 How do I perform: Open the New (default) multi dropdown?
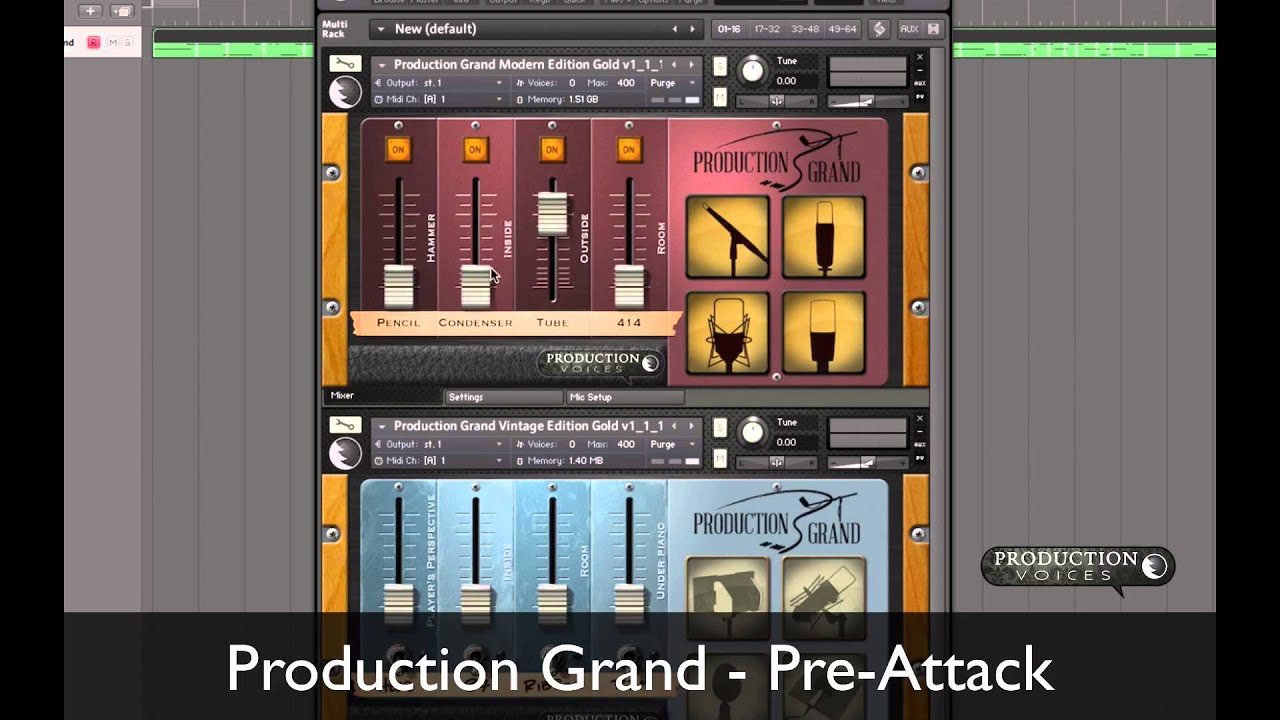pyautogui.click(x=380, y=30)
